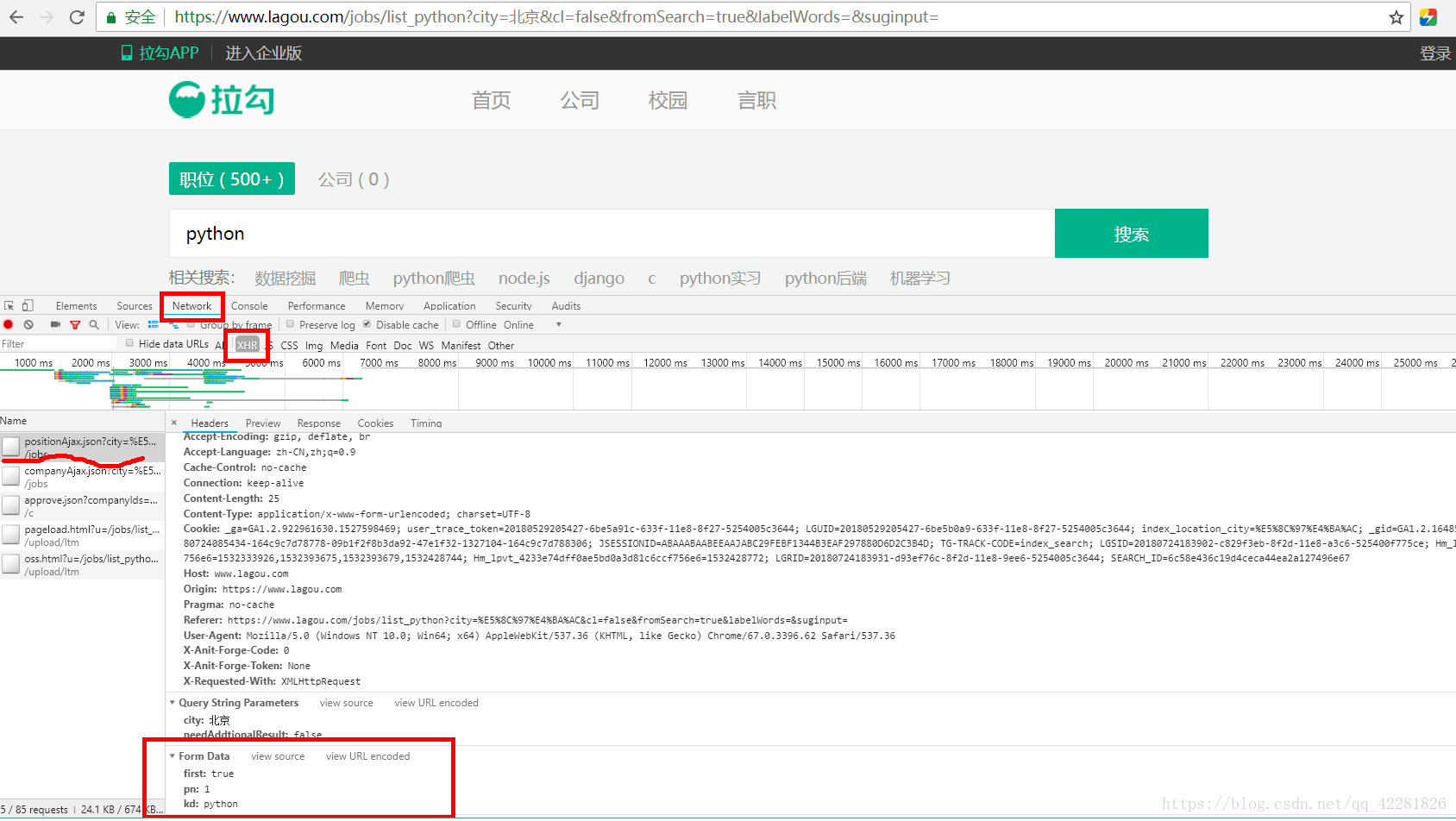Viewport: 1456px width, 821px height.
Task: Click the capture screenshots camera icon
Action: [x=55, y=325]
